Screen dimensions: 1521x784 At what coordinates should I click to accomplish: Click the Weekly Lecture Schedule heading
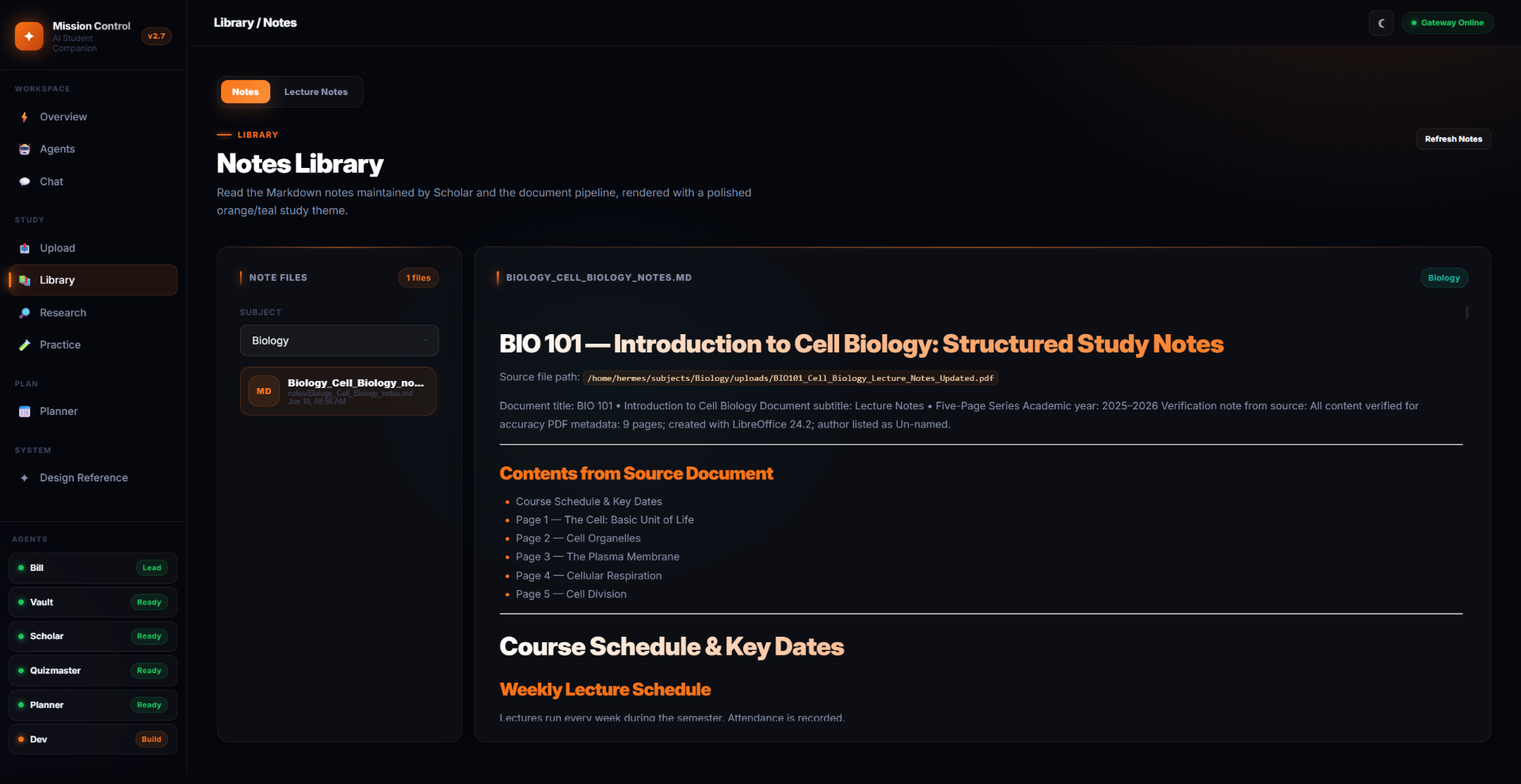605,690
